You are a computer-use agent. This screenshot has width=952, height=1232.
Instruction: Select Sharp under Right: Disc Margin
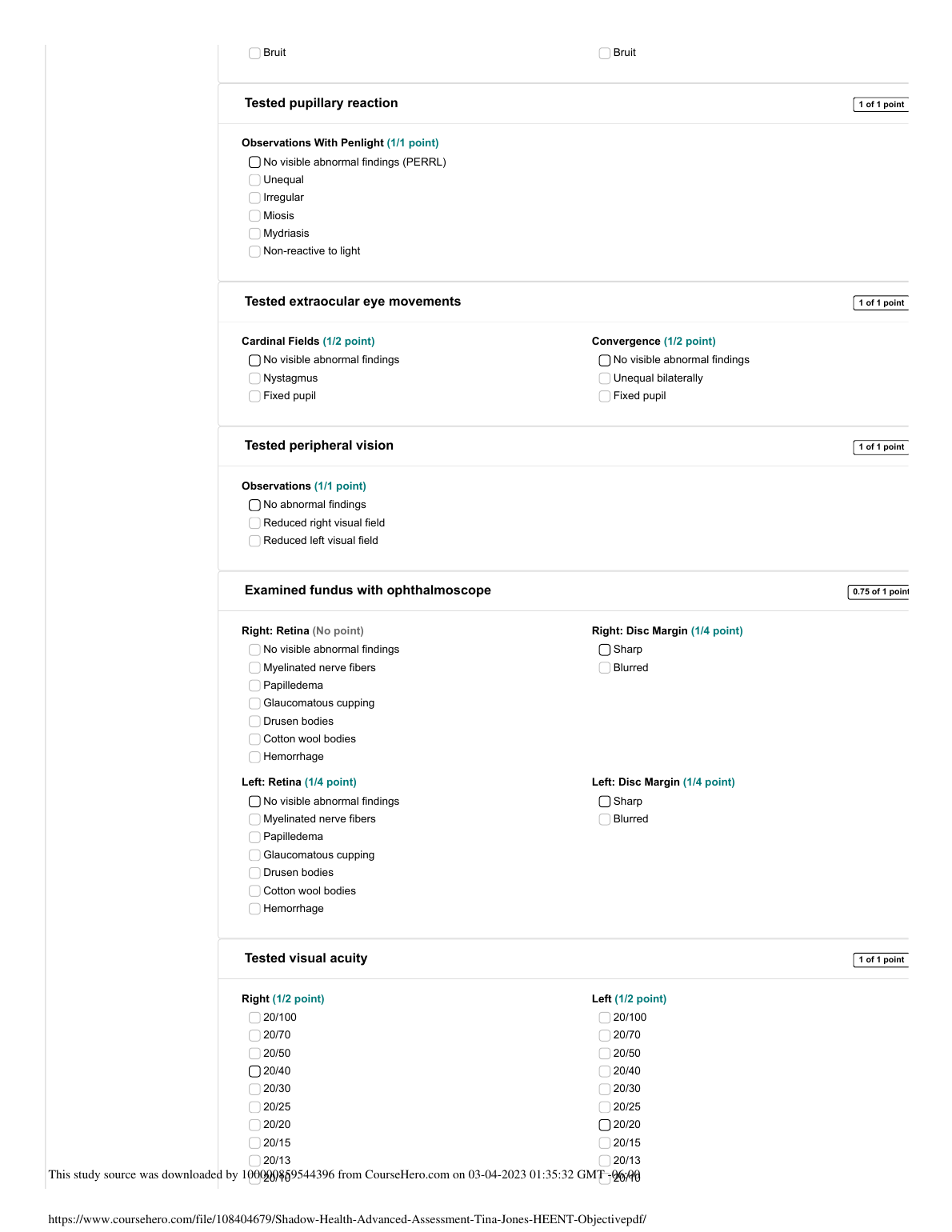pyautogui.click(x=605, y=650)
